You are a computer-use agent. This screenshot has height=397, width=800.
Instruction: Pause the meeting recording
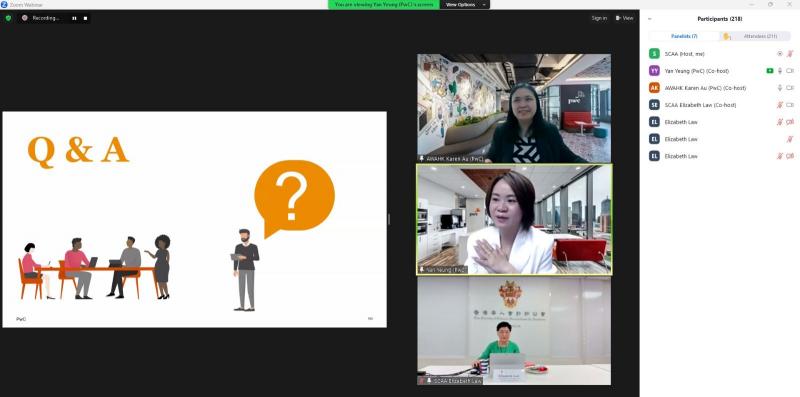pyautogui.click(x=74, y=18)
